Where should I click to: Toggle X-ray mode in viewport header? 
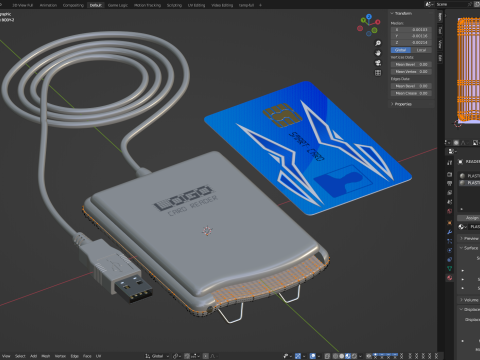327,356
